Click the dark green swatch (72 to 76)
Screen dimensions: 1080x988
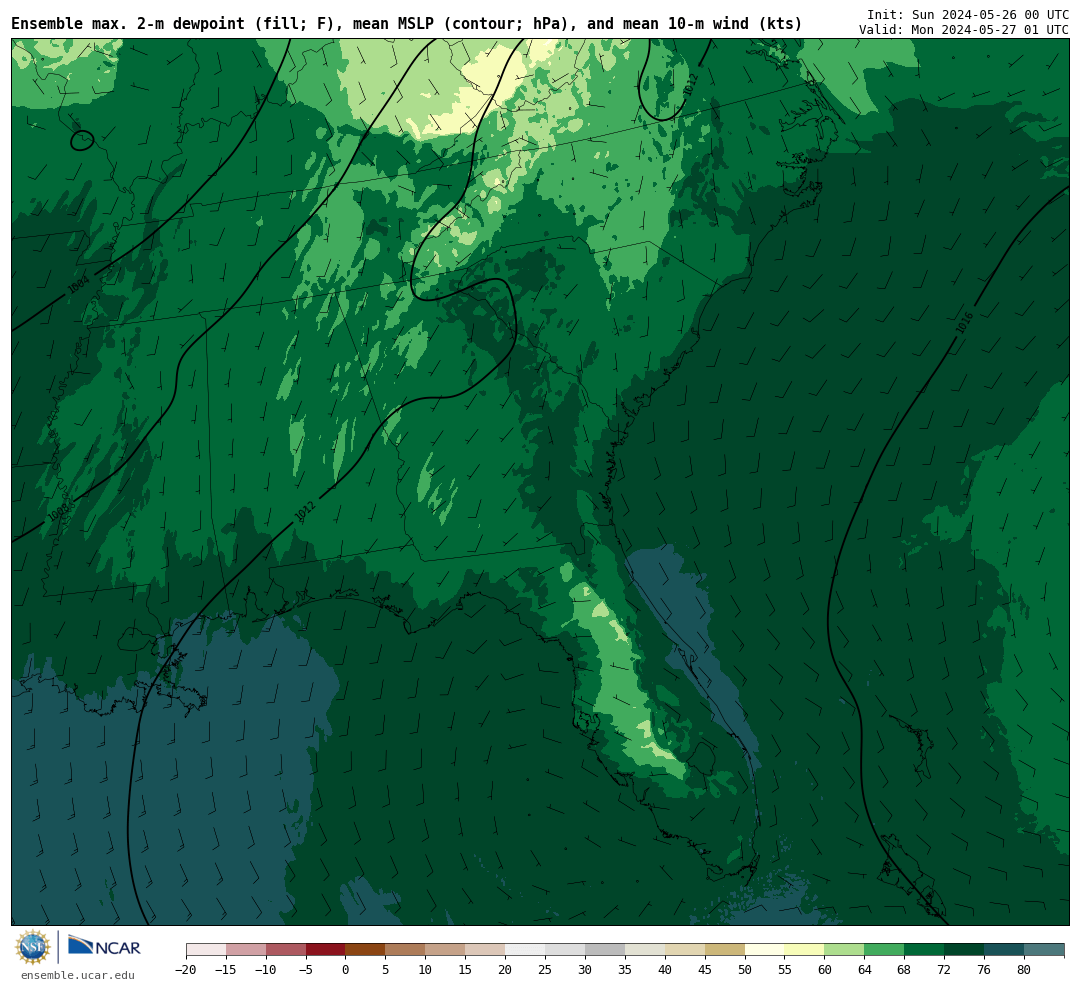[x=964, y=950]
